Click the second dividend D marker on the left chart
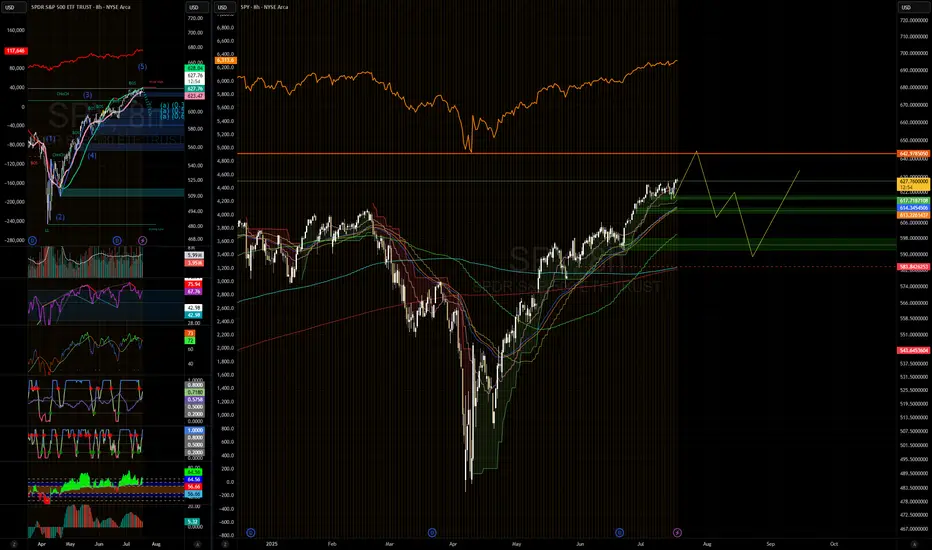Screen dimensions: 932x550 117,240
